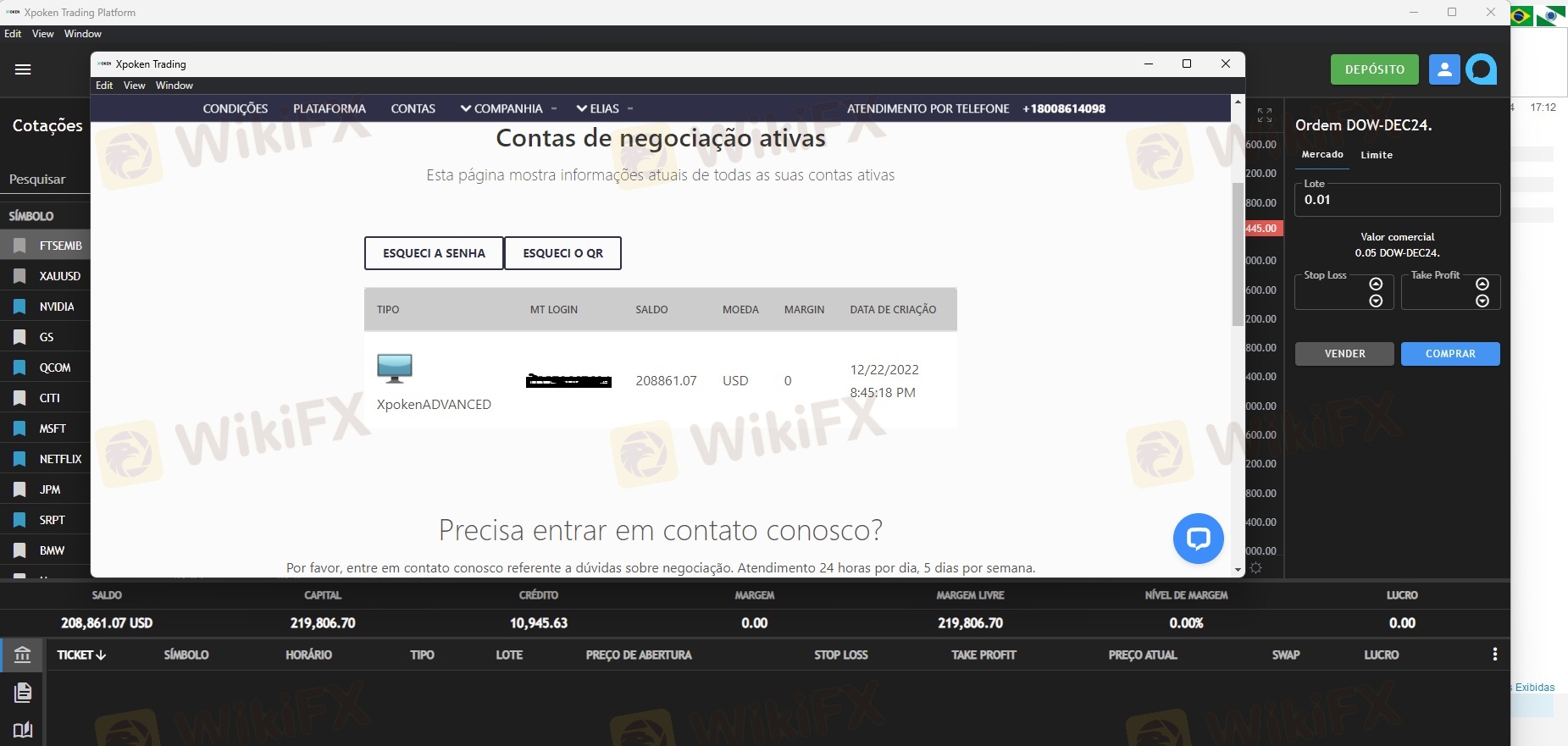Switch to the Limite order tab
1568x746 pixels.
coord(1377,155)
